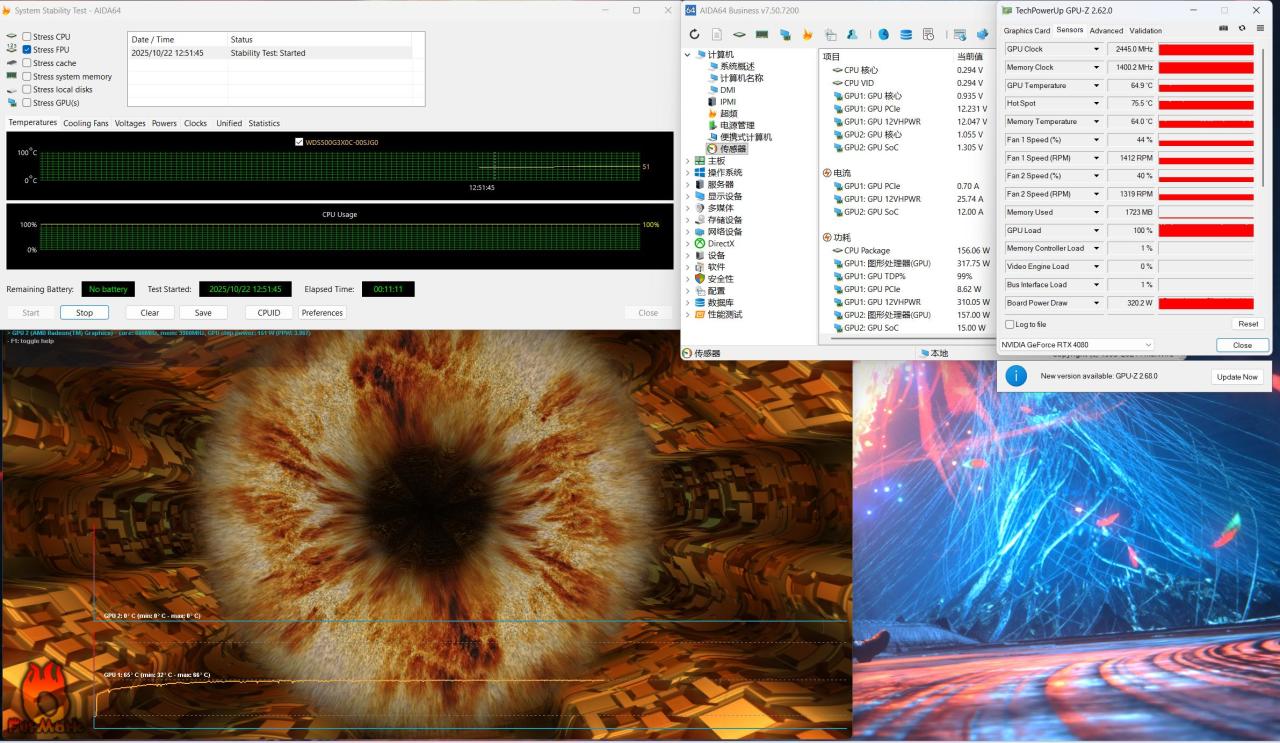This screenshot has height=743, width=1280.
Task: Click the flame stability test toolbar icon
Action: point(808,34)
